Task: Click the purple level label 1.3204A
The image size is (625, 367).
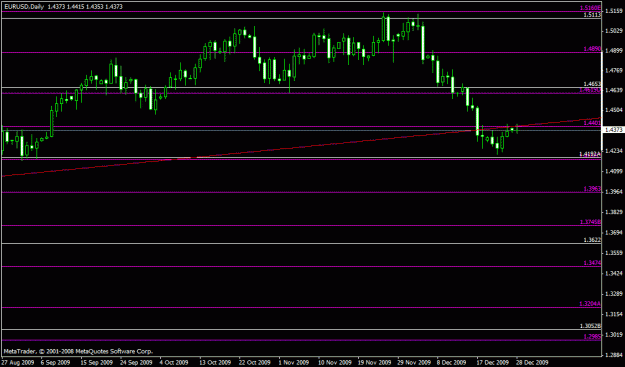Action: 590,304
